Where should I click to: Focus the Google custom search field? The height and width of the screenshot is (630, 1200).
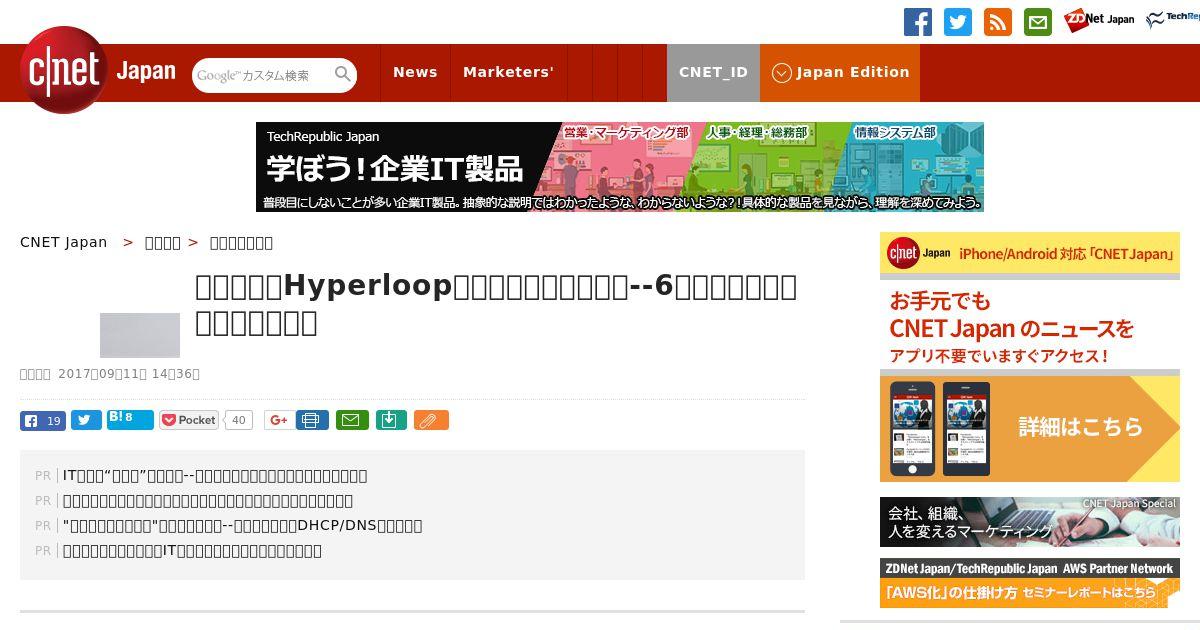tap(262, 75)
